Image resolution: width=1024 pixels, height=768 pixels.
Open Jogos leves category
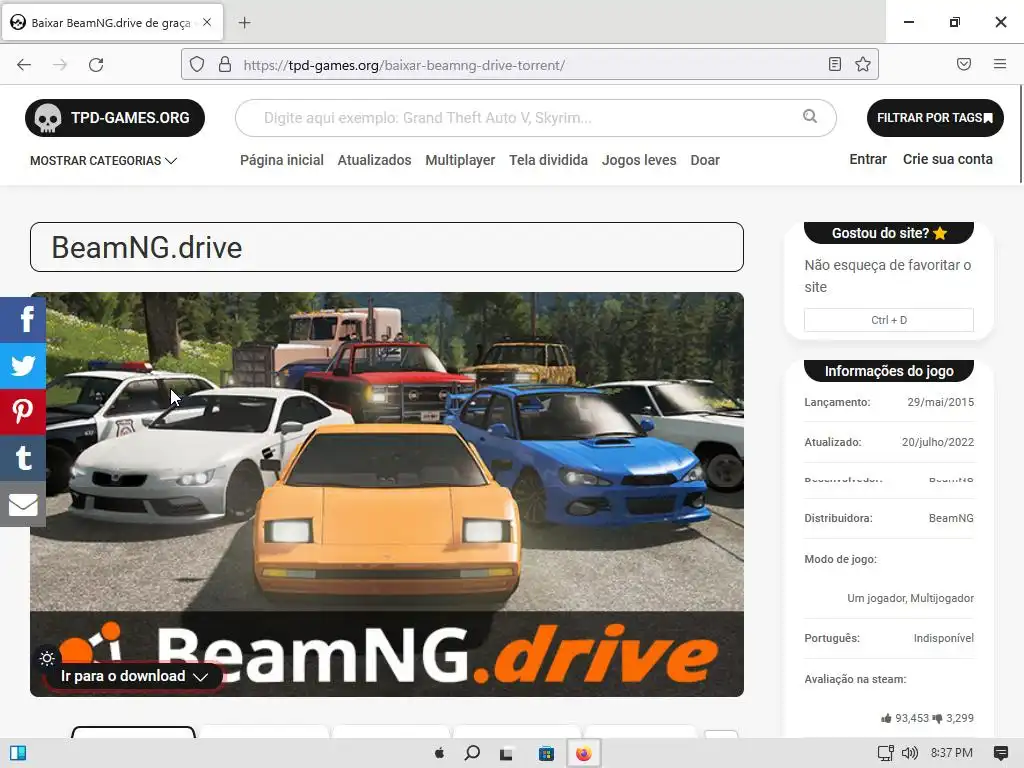click(x=639, y=160)
